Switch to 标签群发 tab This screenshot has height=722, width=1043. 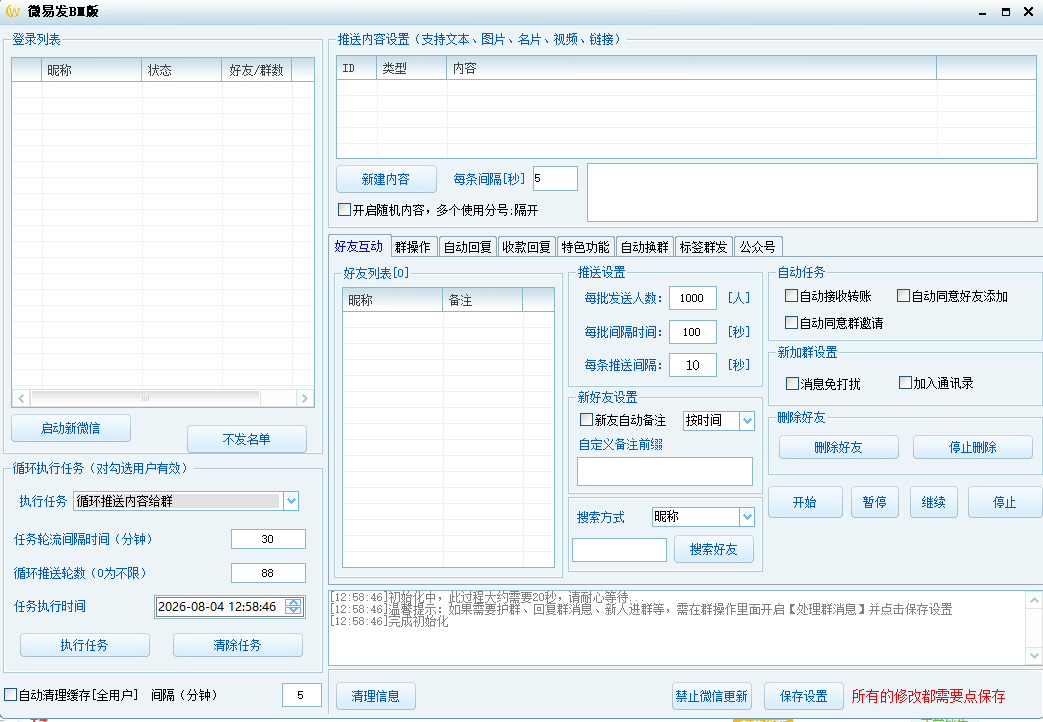[704, 247]
